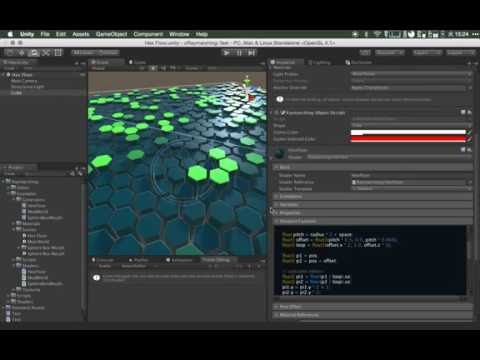Toggle pivot Center handle mode button
The width and height of the screenshot is (480, 360).
click(83, 53)
